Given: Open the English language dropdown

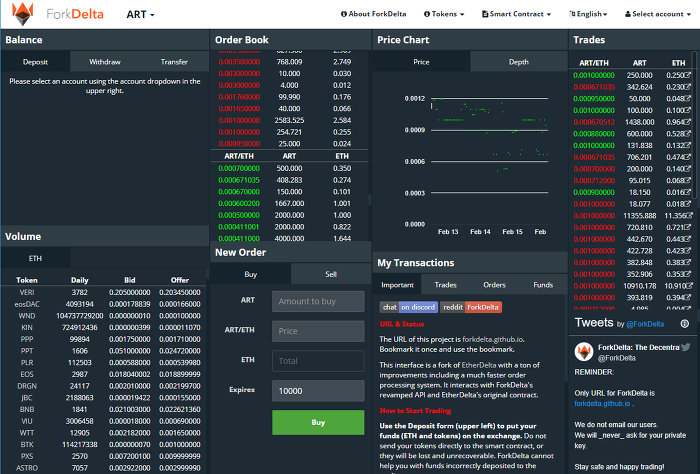Looking at the screenshot, I should 588,14.
